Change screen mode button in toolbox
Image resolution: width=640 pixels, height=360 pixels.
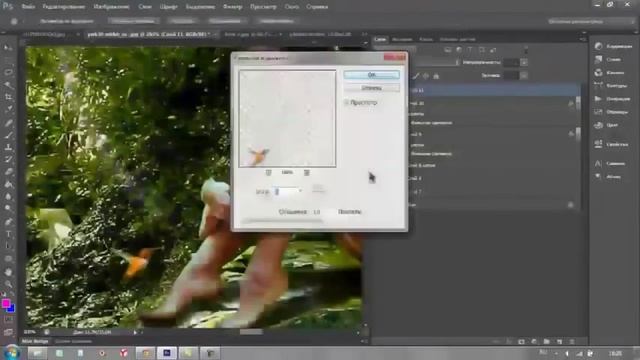point(8,332)
